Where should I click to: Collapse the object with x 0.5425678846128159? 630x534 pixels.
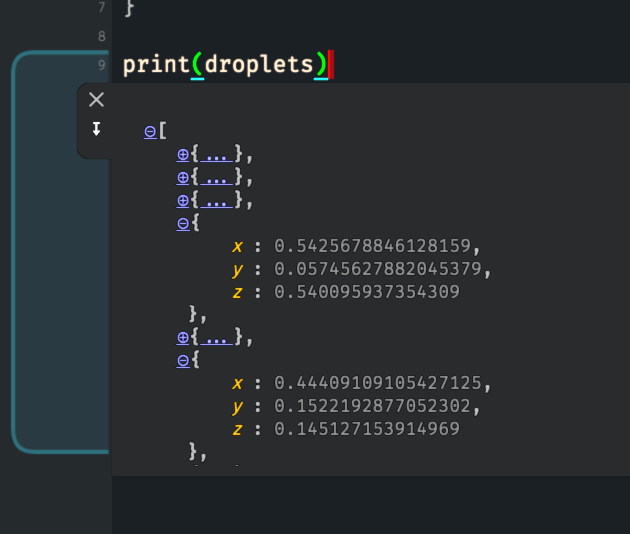coord(183,223)
